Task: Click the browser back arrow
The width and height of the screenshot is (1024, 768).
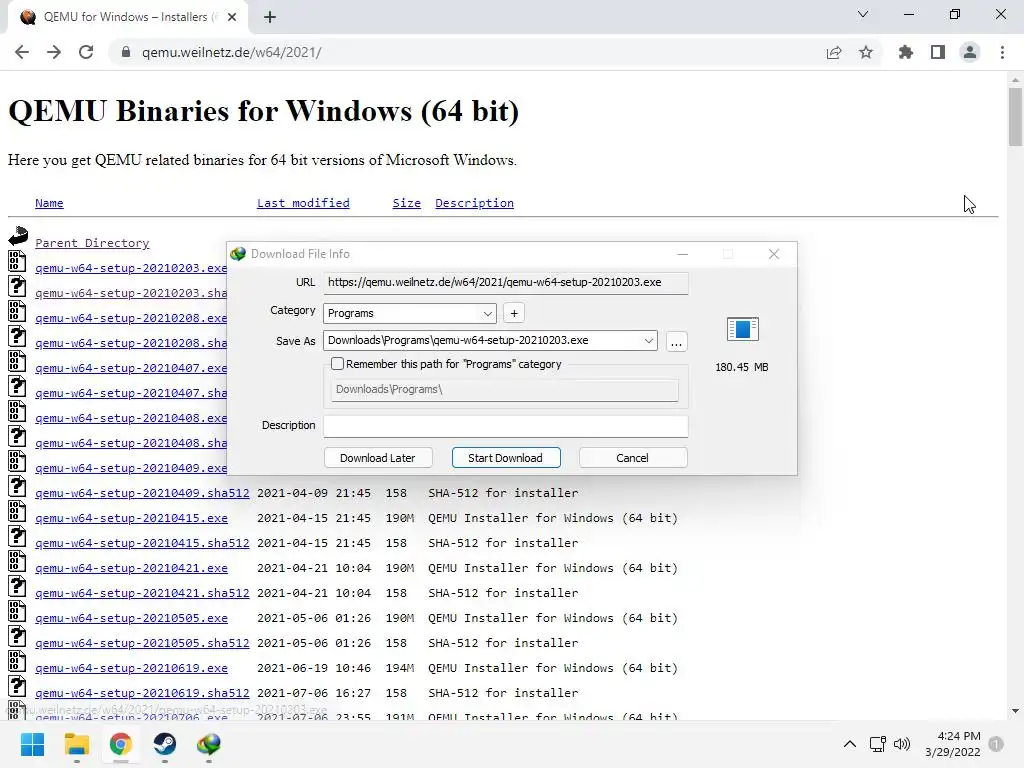Action: (22, 52)
